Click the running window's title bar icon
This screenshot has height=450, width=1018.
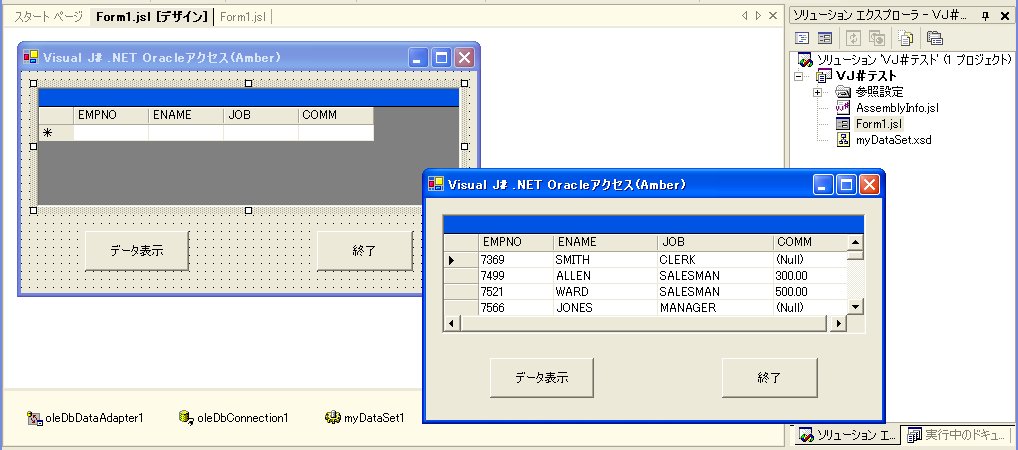click(436, 184)
